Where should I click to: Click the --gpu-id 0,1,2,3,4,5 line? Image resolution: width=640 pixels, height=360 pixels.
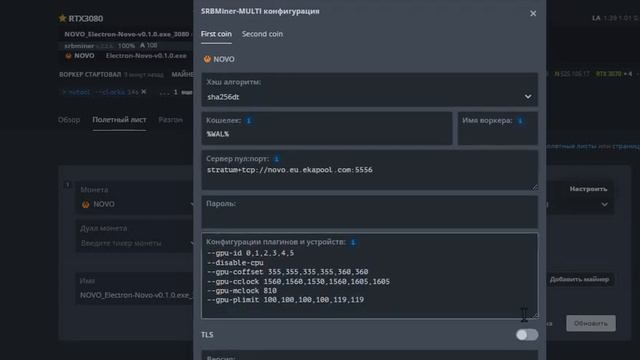250,253
